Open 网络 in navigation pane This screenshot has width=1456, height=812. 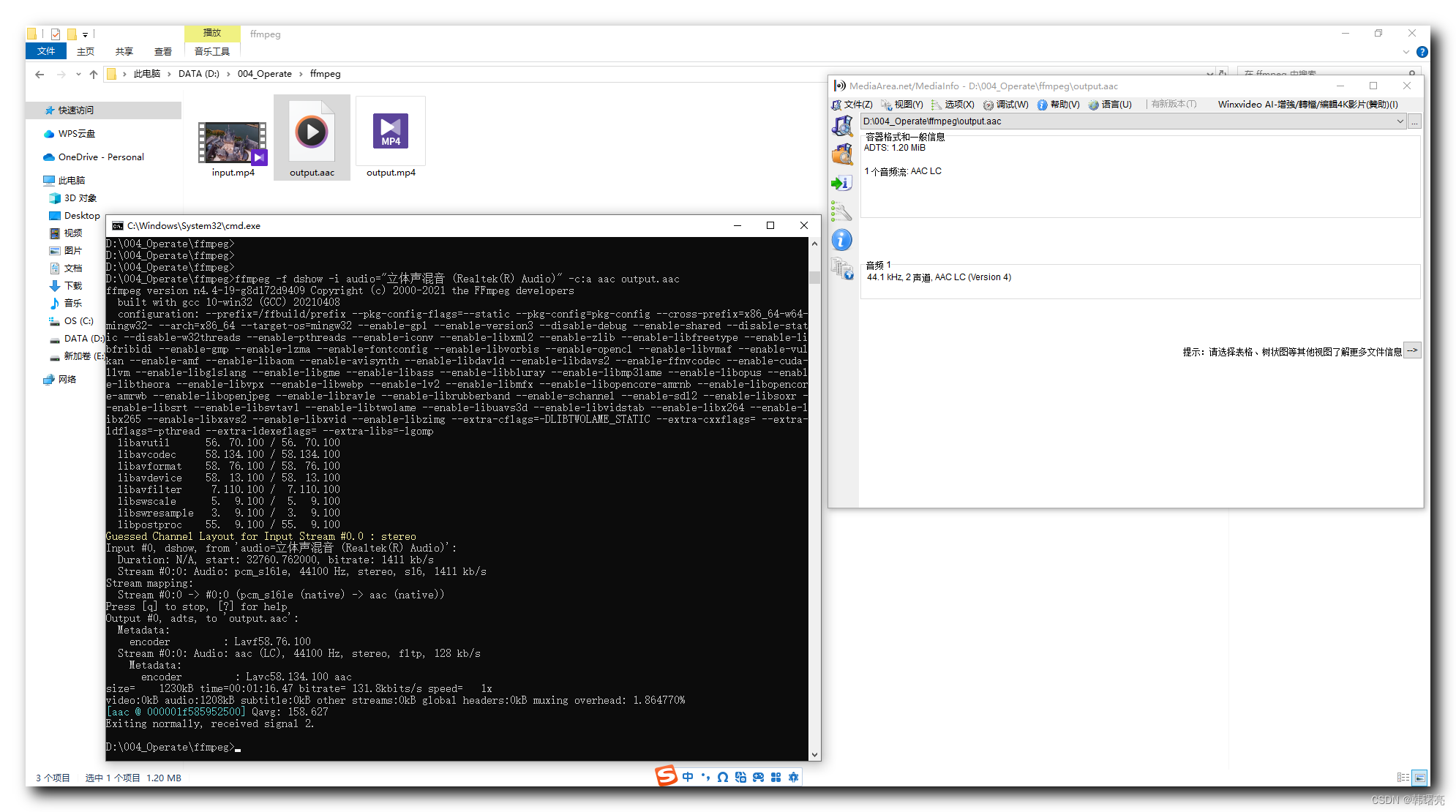60,380
